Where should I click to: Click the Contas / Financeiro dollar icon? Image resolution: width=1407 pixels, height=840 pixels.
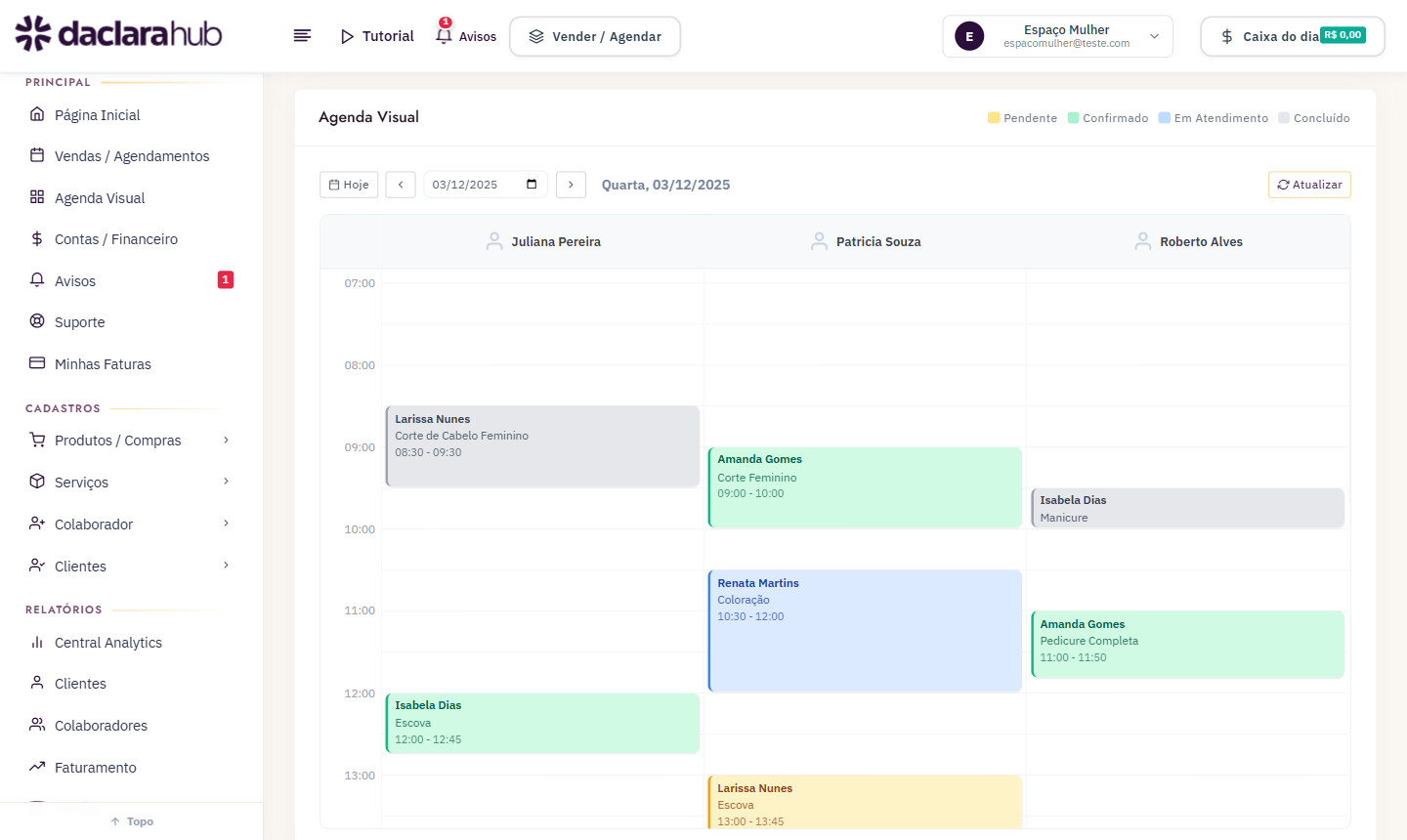[37, 238]
